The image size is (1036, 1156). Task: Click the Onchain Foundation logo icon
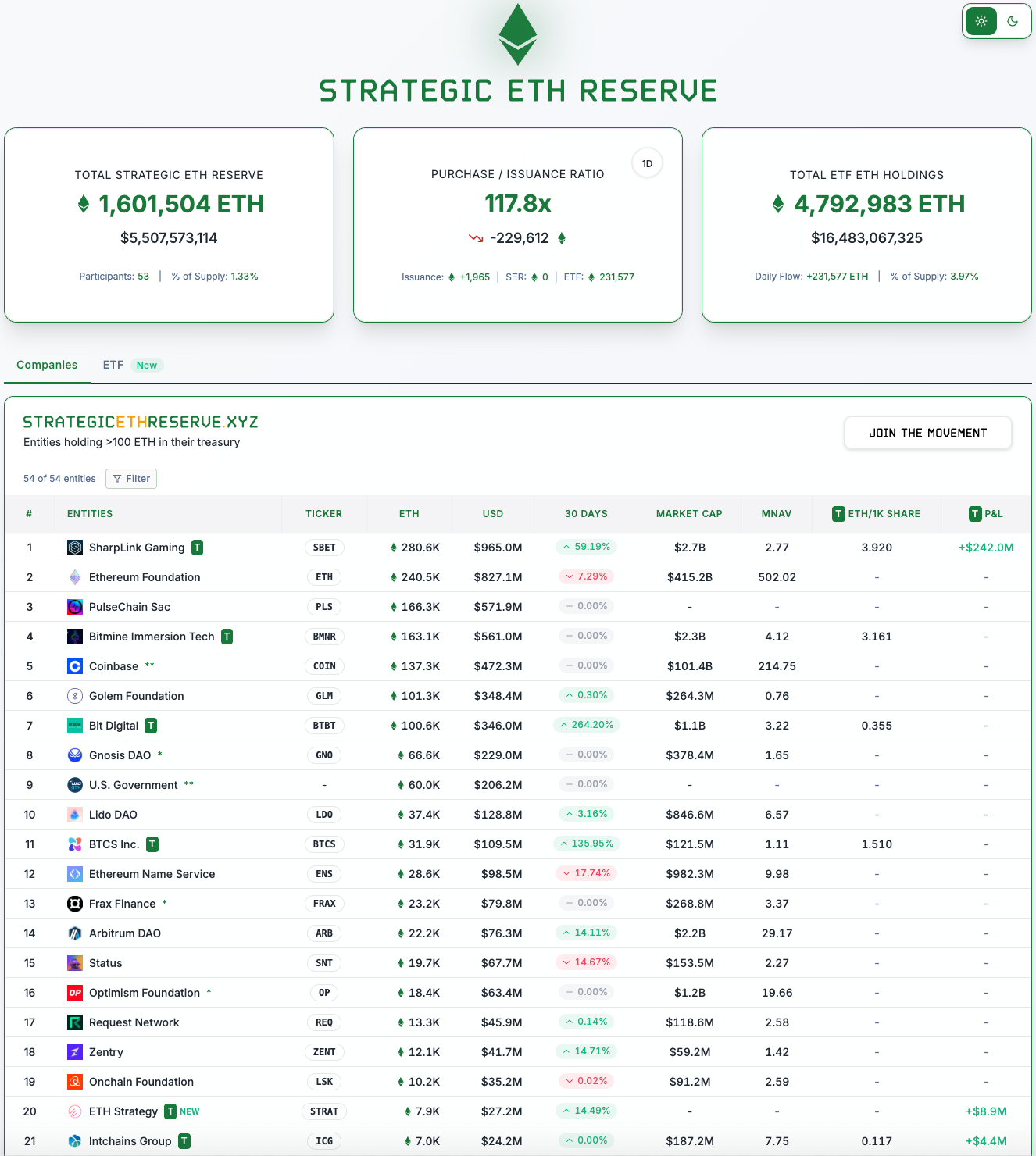pyautogui.click(x=75, y=1082)
